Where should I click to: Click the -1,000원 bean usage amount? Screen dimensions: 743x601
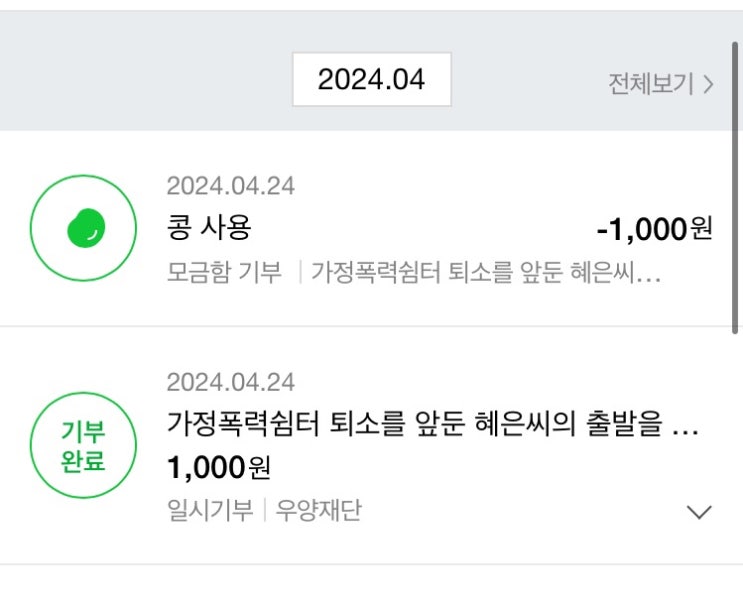(x=654, y=229)
